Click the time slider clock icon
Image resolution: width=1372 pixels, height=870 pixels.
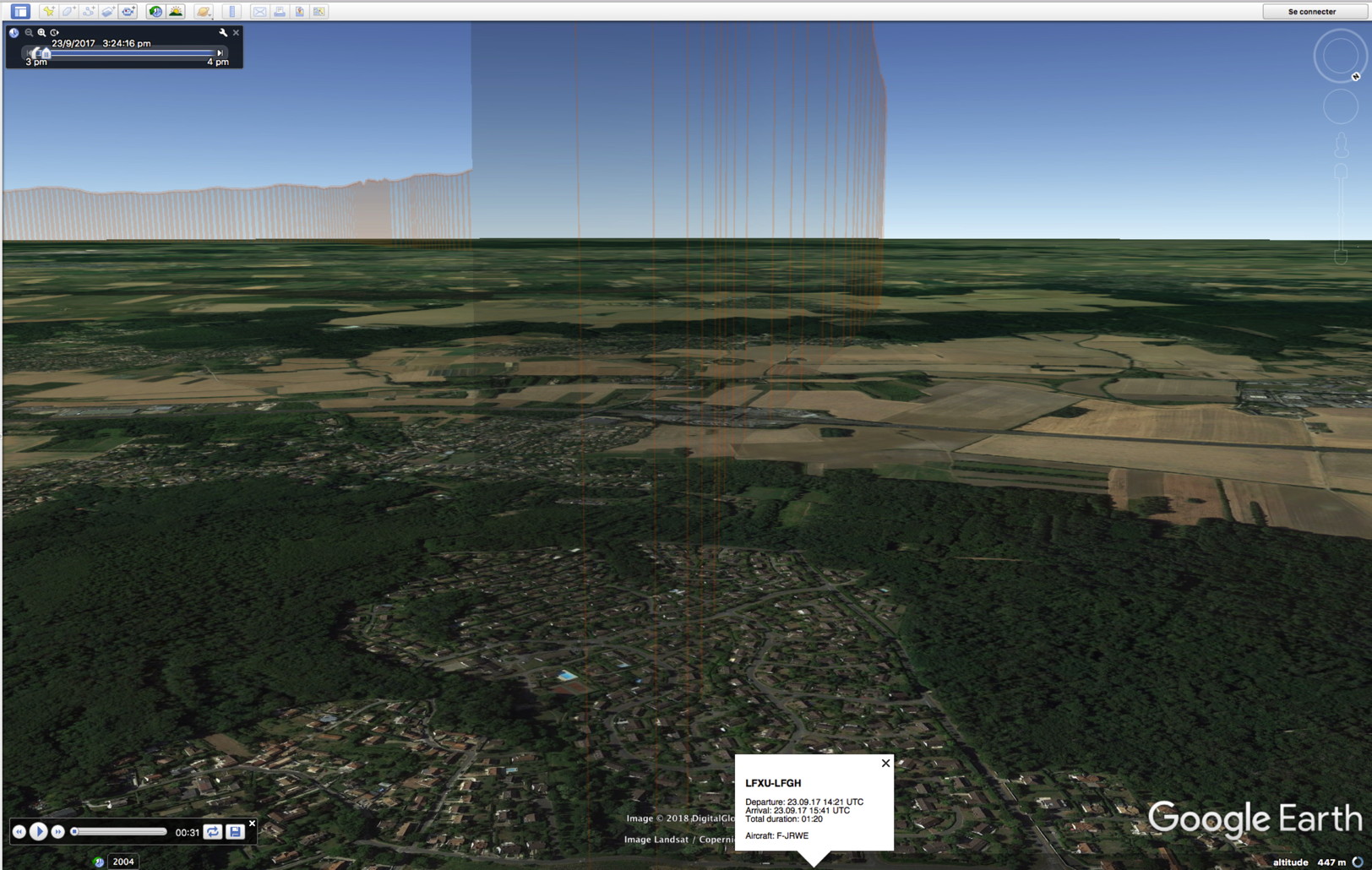click(14, 32)
